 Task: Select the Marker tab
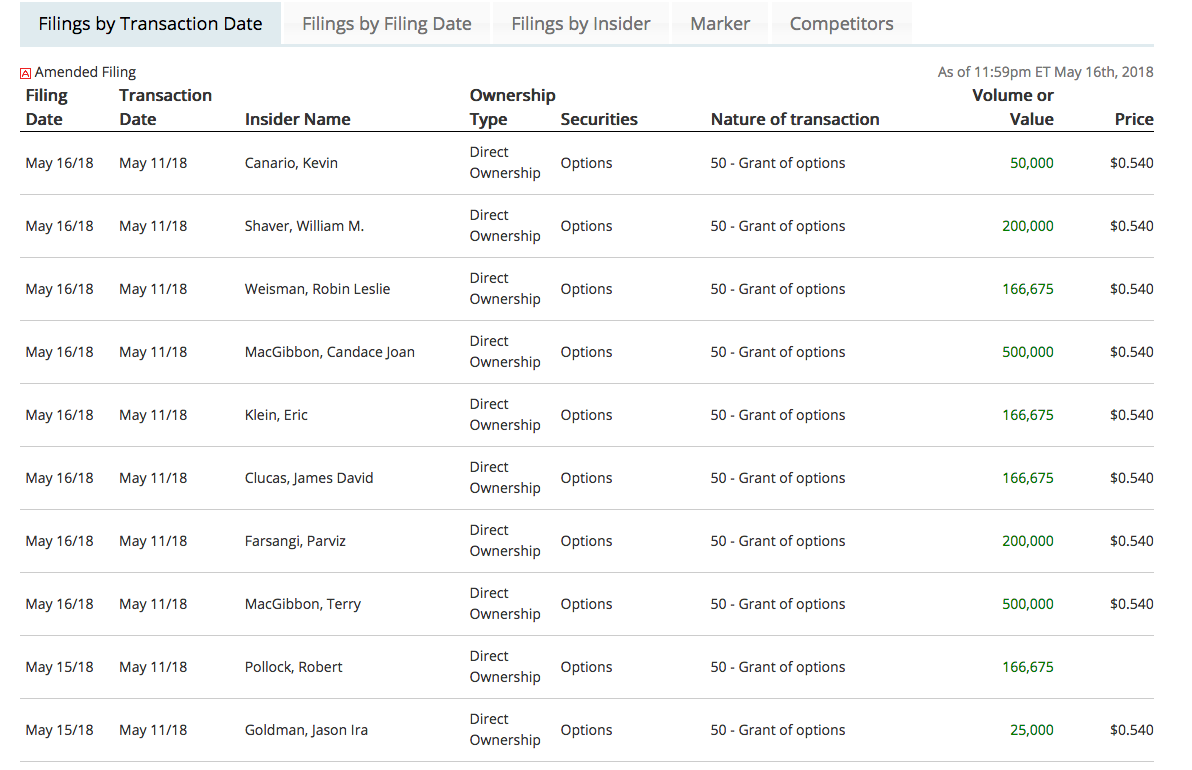[x=720, y=24]
